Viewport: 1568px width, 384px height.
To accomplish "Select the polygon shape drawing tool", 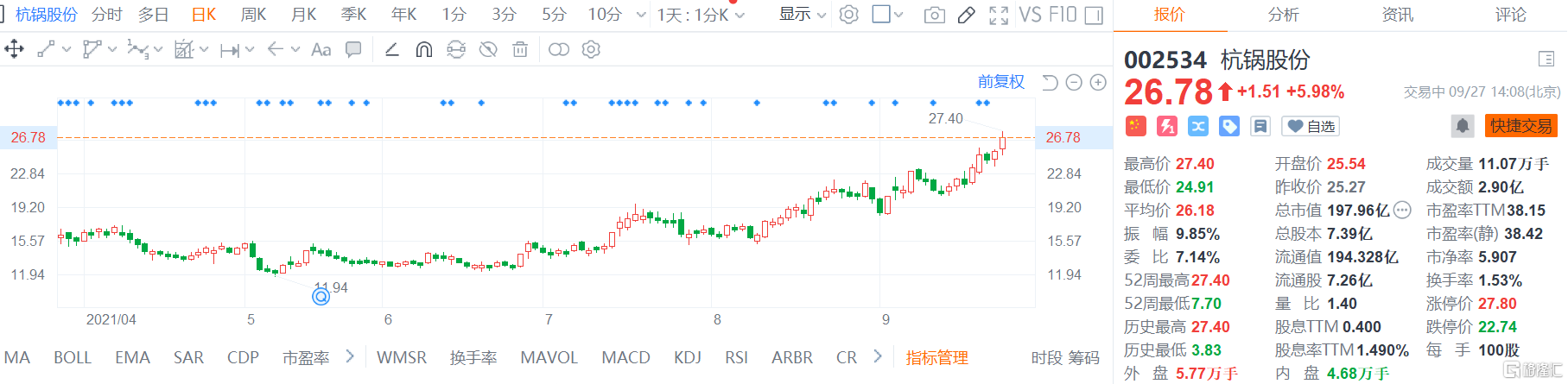I will pyautogui.click(x=92, y=49).
